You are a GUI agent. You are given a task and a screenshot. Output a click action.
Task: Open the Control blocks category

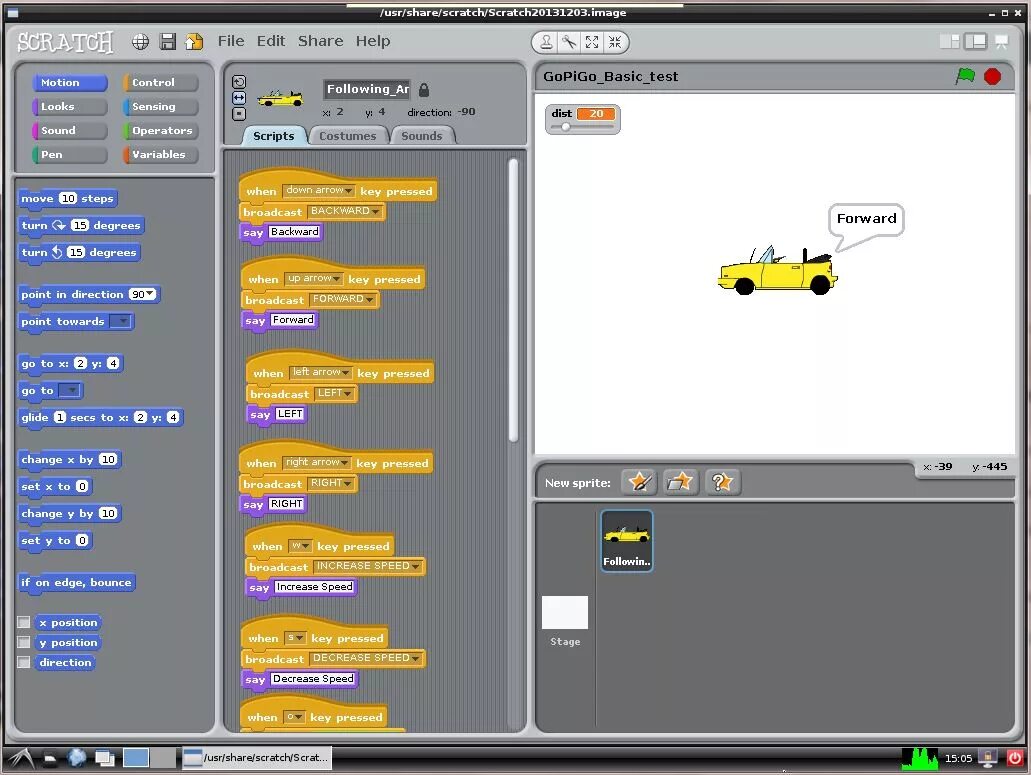click(x=160, y=82)
